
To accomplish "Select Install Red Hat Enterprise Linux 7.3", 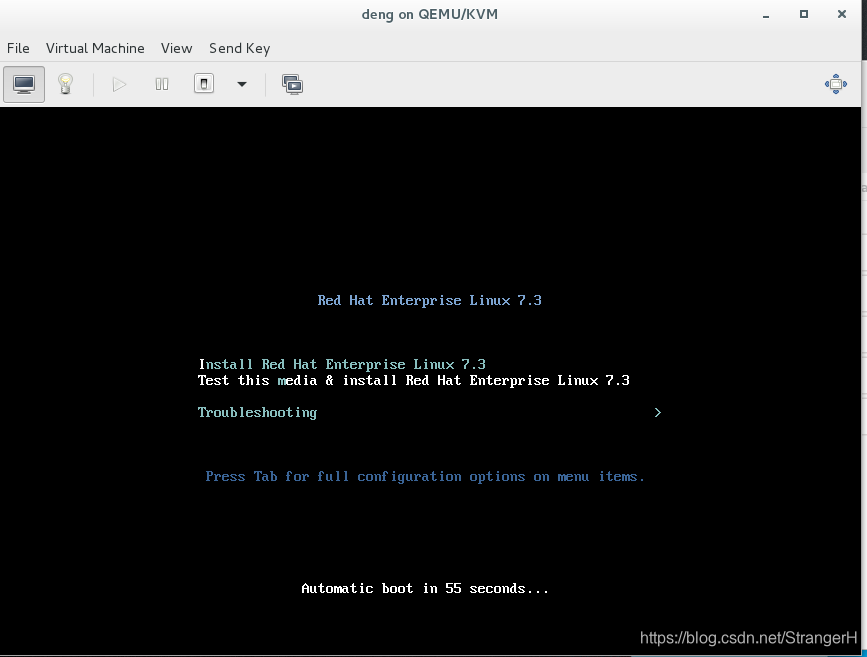I will tap(342, 364).
